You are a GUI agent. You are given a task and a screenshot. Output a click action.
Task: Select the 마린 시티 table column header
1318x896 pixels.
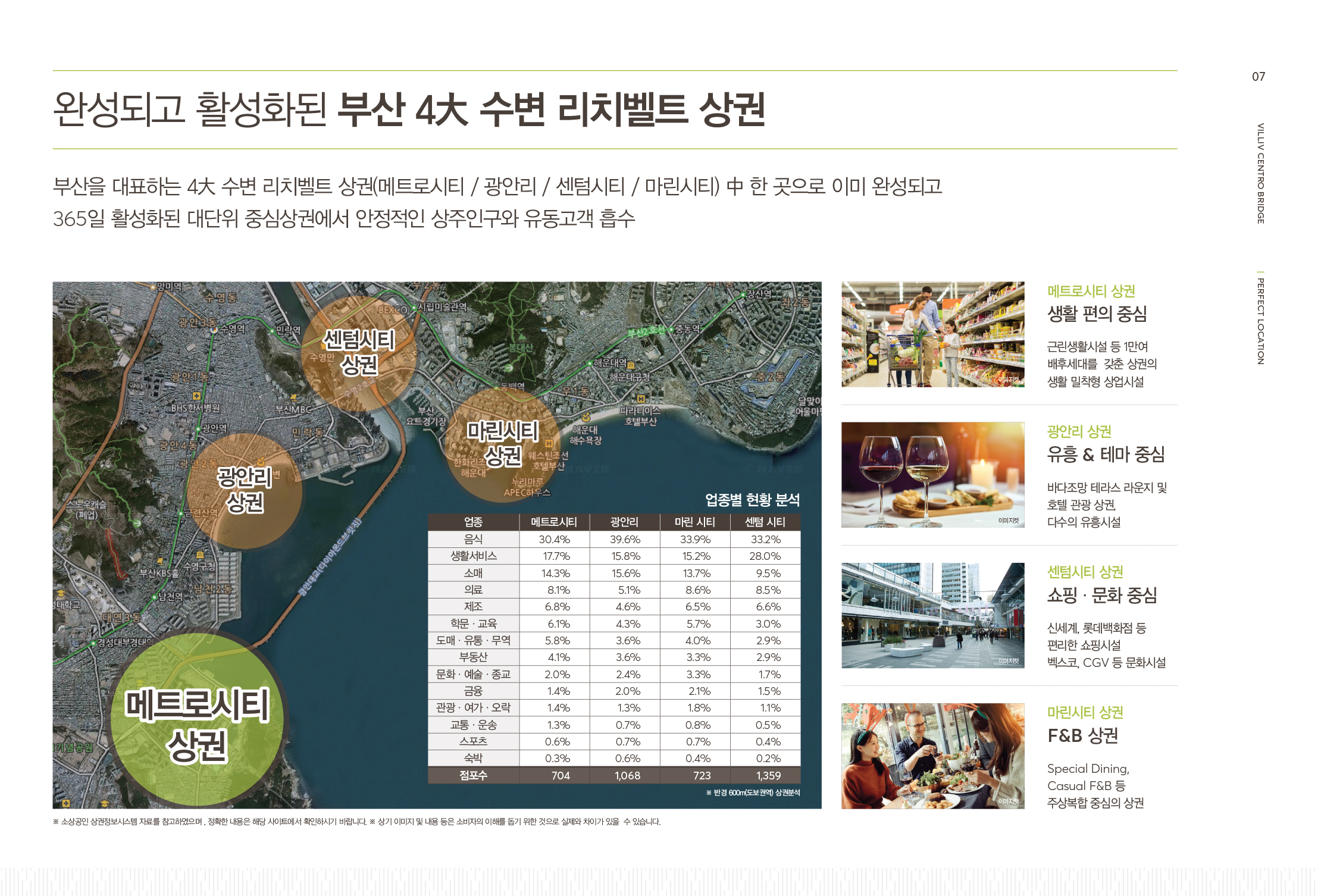point(694,522)
